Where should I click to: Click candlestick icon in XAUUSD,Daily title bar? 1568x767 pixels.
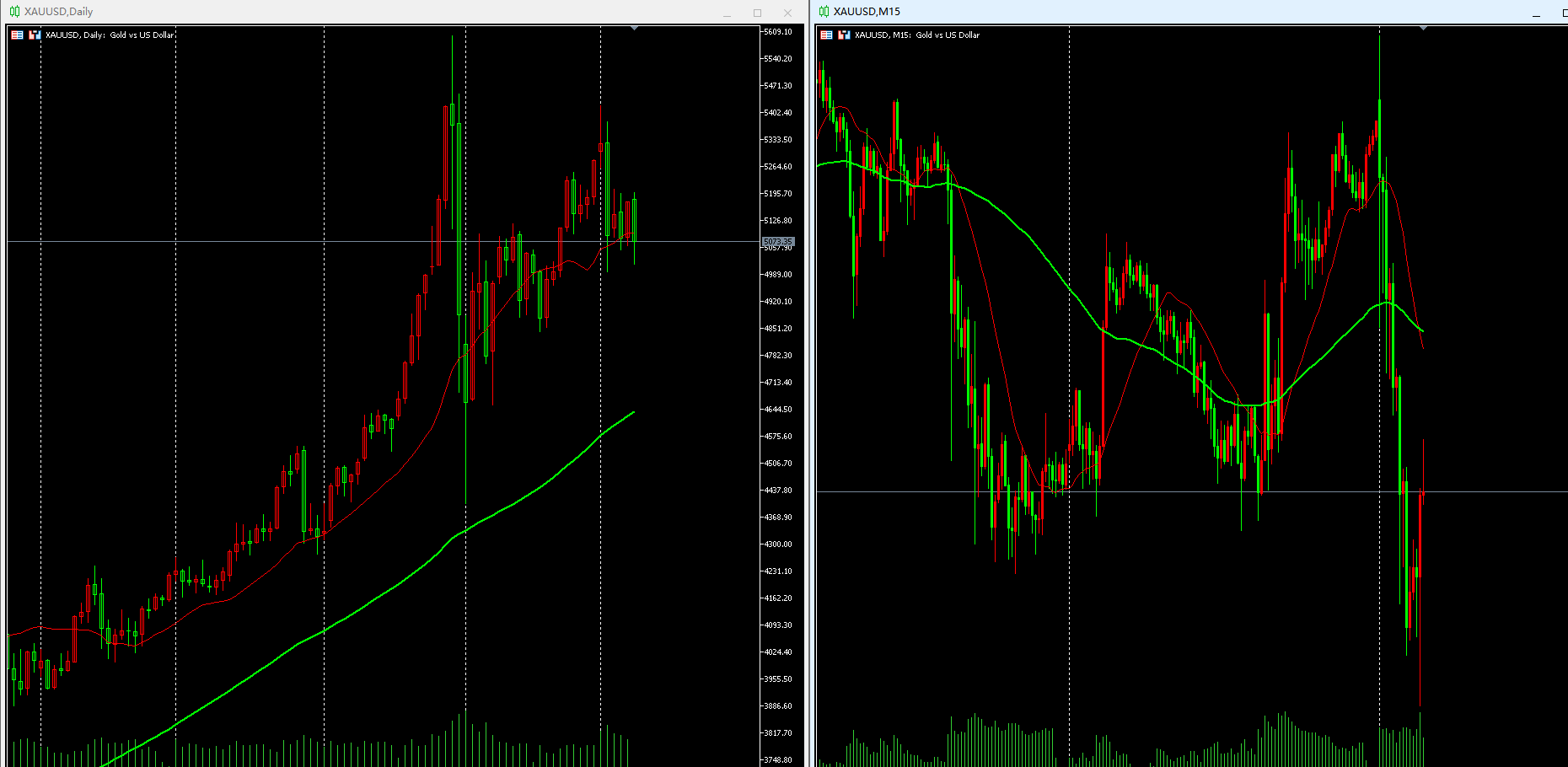tap(14, 12)
